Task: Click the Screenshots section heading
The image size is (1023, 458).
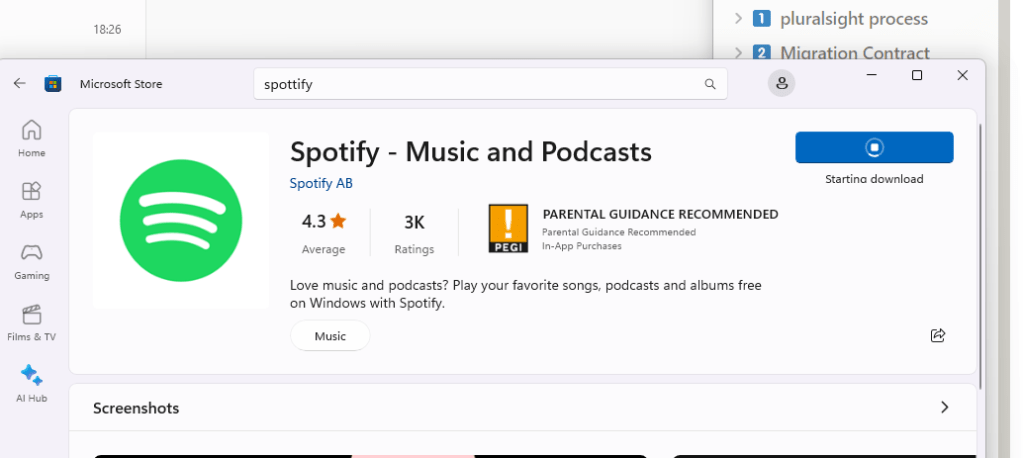Action: coord(136,408)
